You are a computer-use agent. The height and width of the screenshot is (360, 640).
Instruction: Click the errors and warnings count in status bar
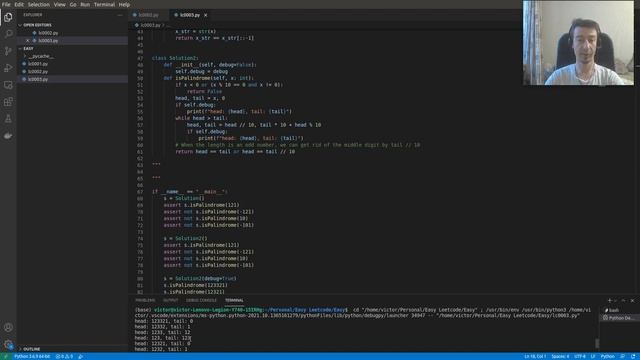[64, 356]
